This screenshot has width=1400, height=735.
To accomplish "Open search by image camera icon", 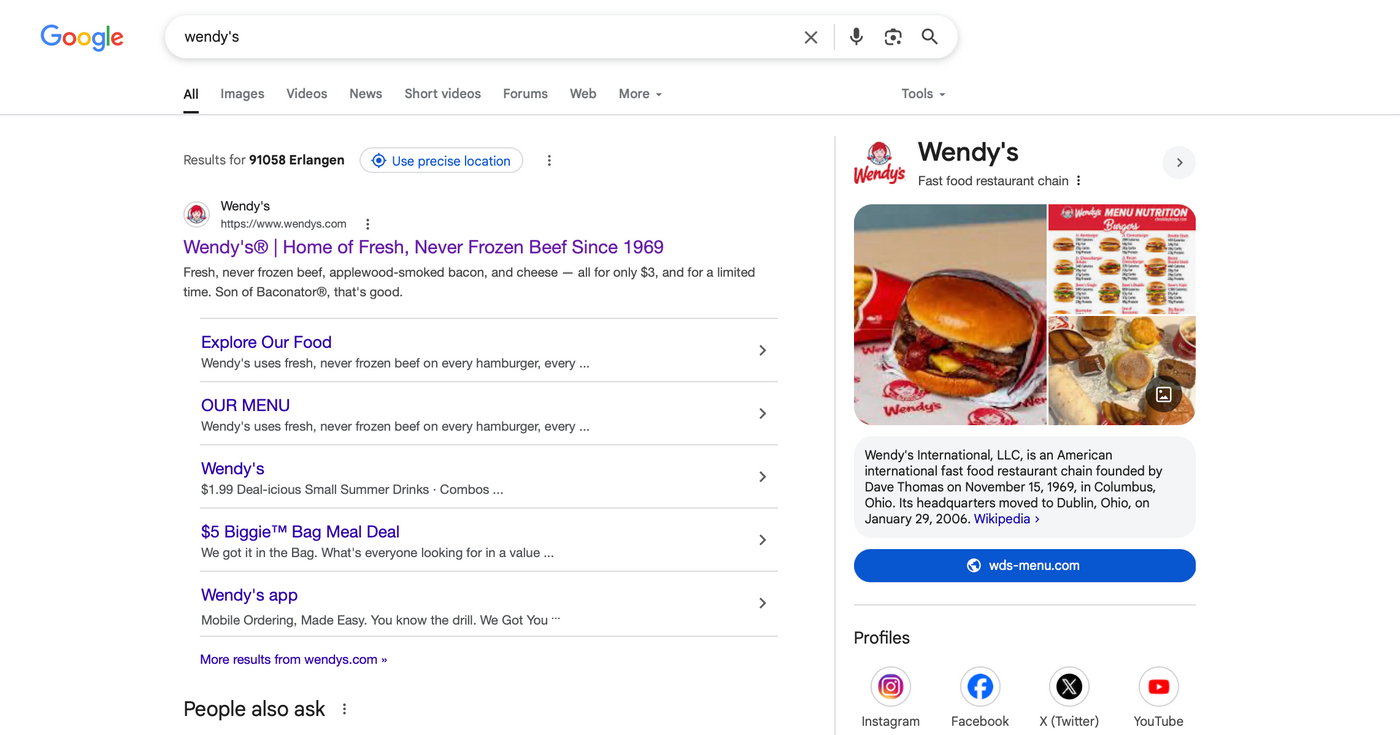I will pos(893,37).
